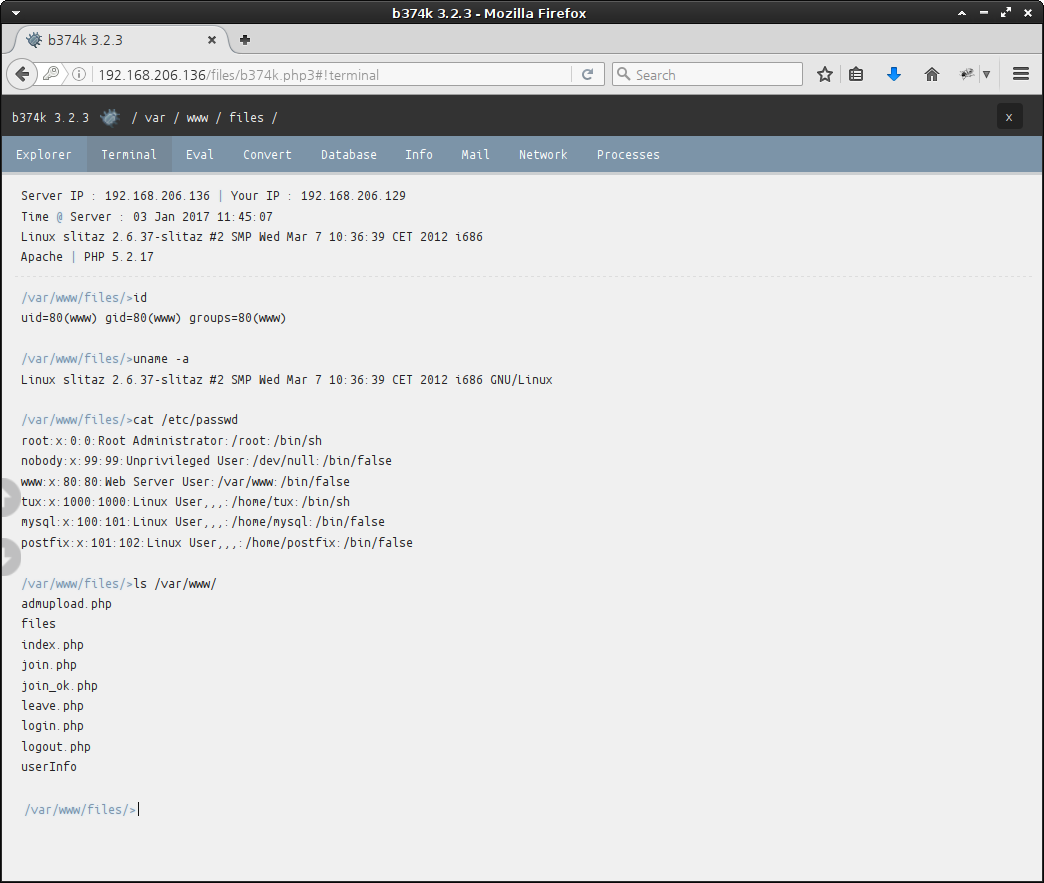Viewport: 1044px width, 883px height.
Task: Click the 'leave.php' listing entry
Action: pyautogui.click(x=52, y=705)
